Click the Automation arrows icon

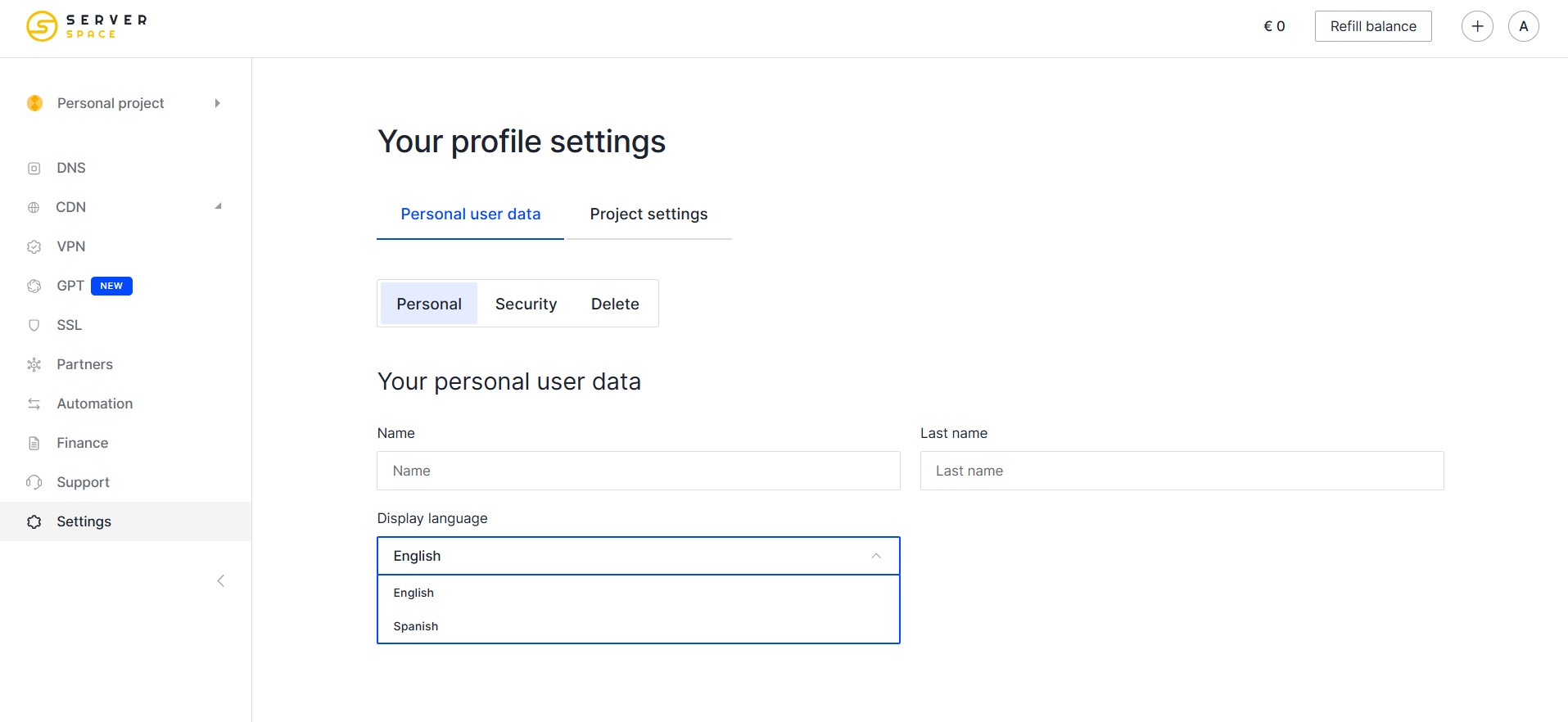click(34, 404)
